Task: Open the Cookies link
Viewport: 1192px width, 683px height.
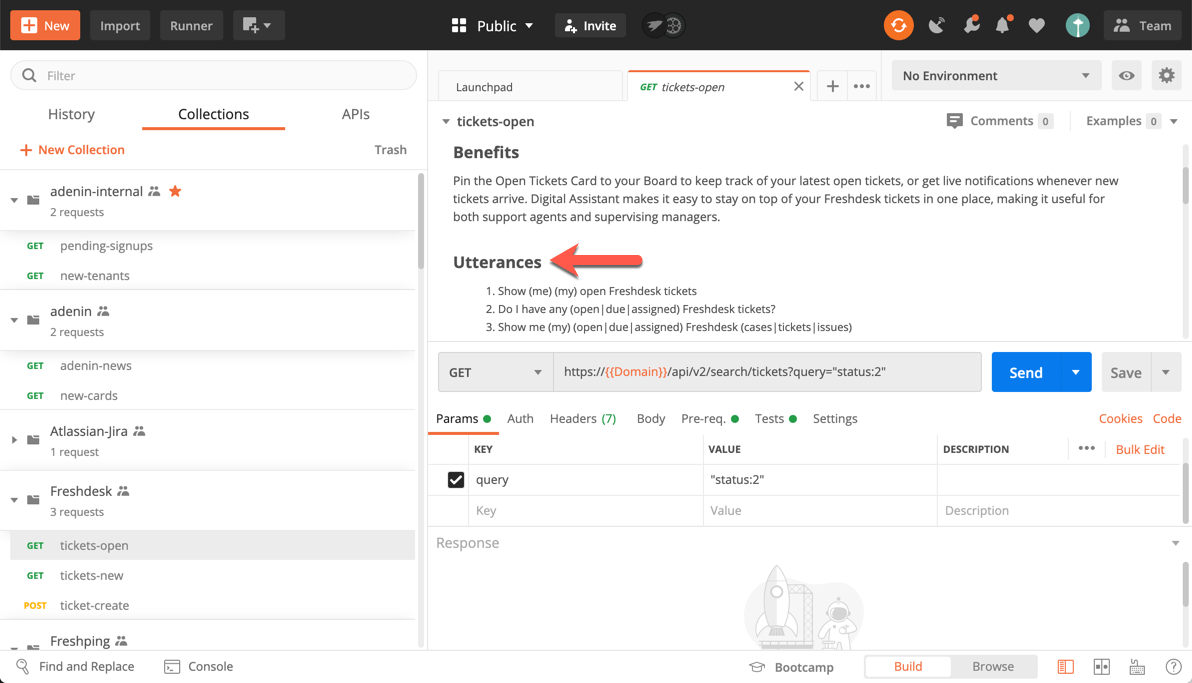Action: point(1120,418)
